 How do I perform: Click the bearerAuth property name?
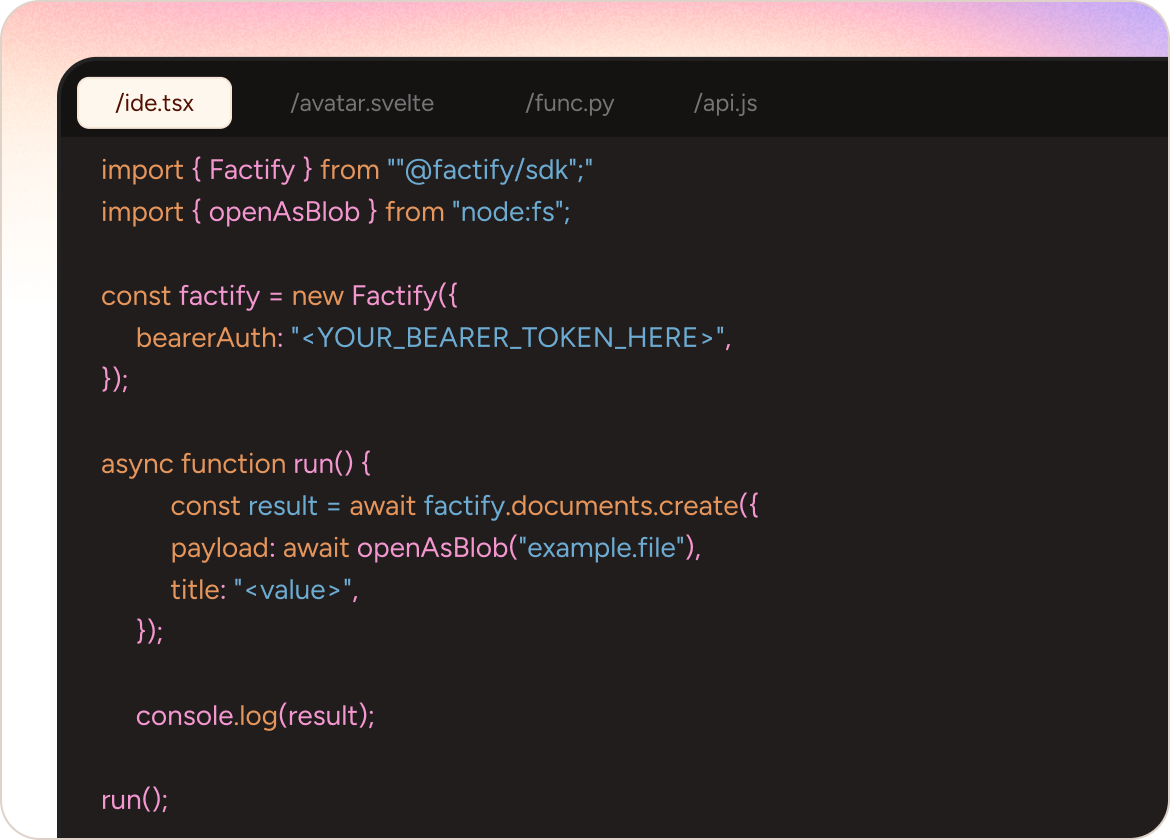point(206,338)
